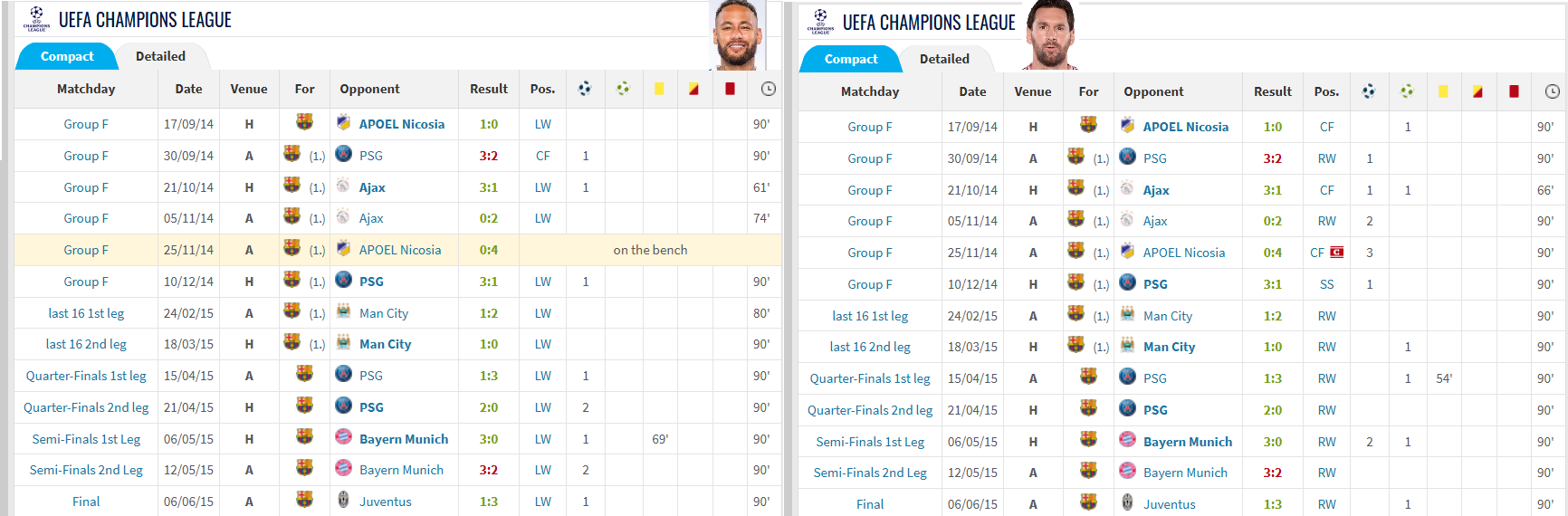Viewport: 1568px width, 516px height.
Task: Click the Messi player portrait thumbnail
Action: tap(1051, 35)
